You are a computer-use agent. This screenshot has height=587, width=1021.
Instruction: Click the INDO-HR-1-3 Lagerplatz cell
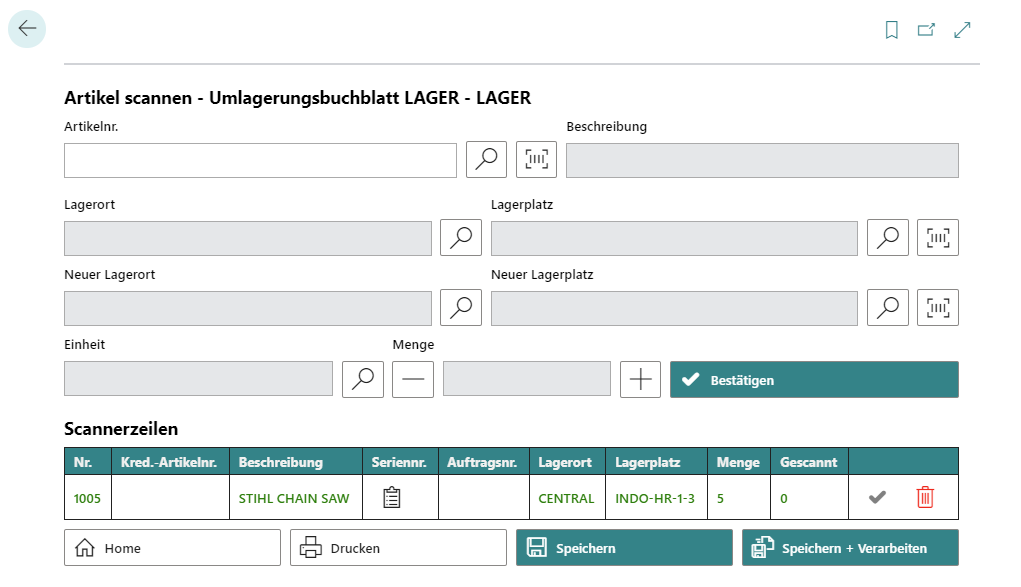[655, 498]
